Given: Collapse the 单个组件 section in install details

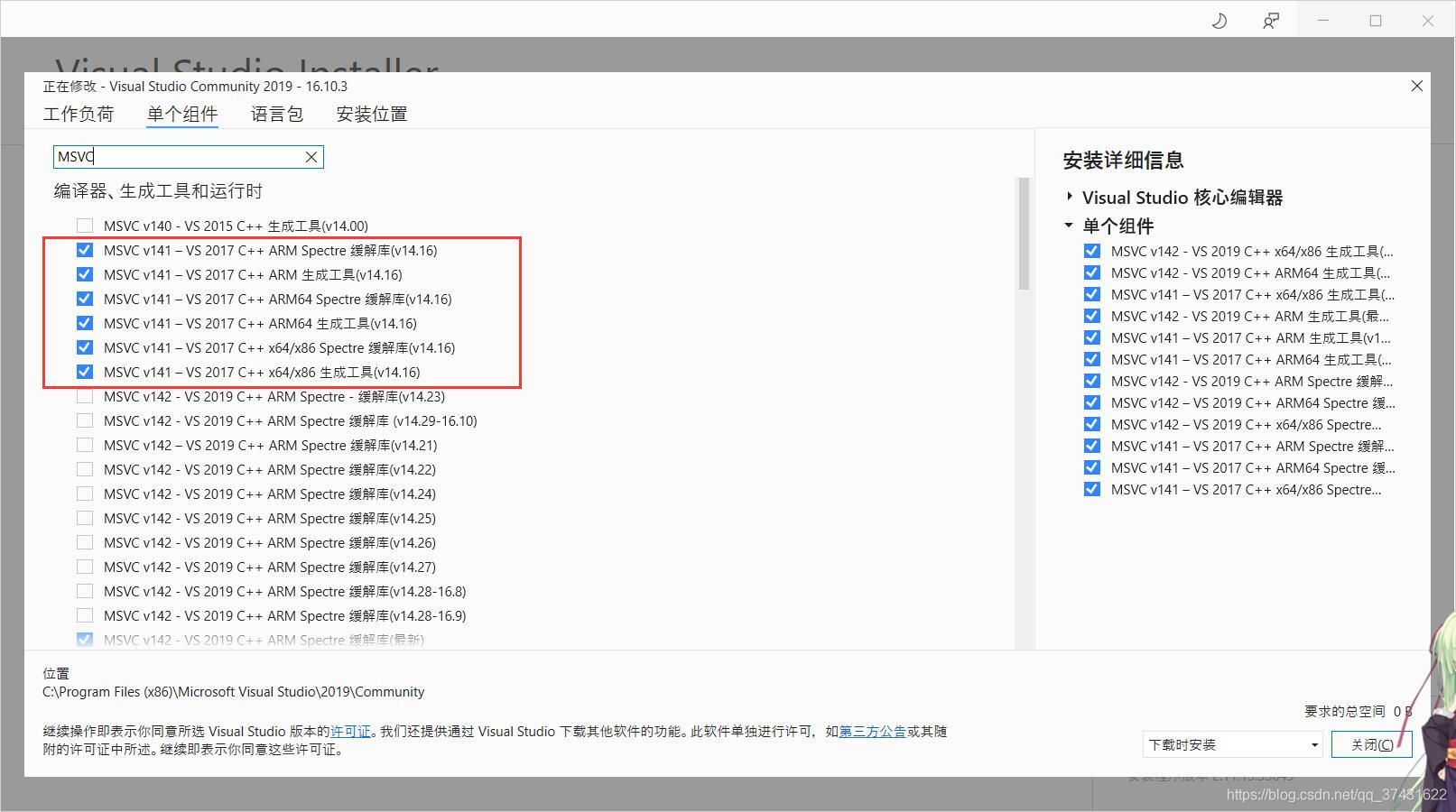Looking at the screenshot, I should [x=1070, y=226].
